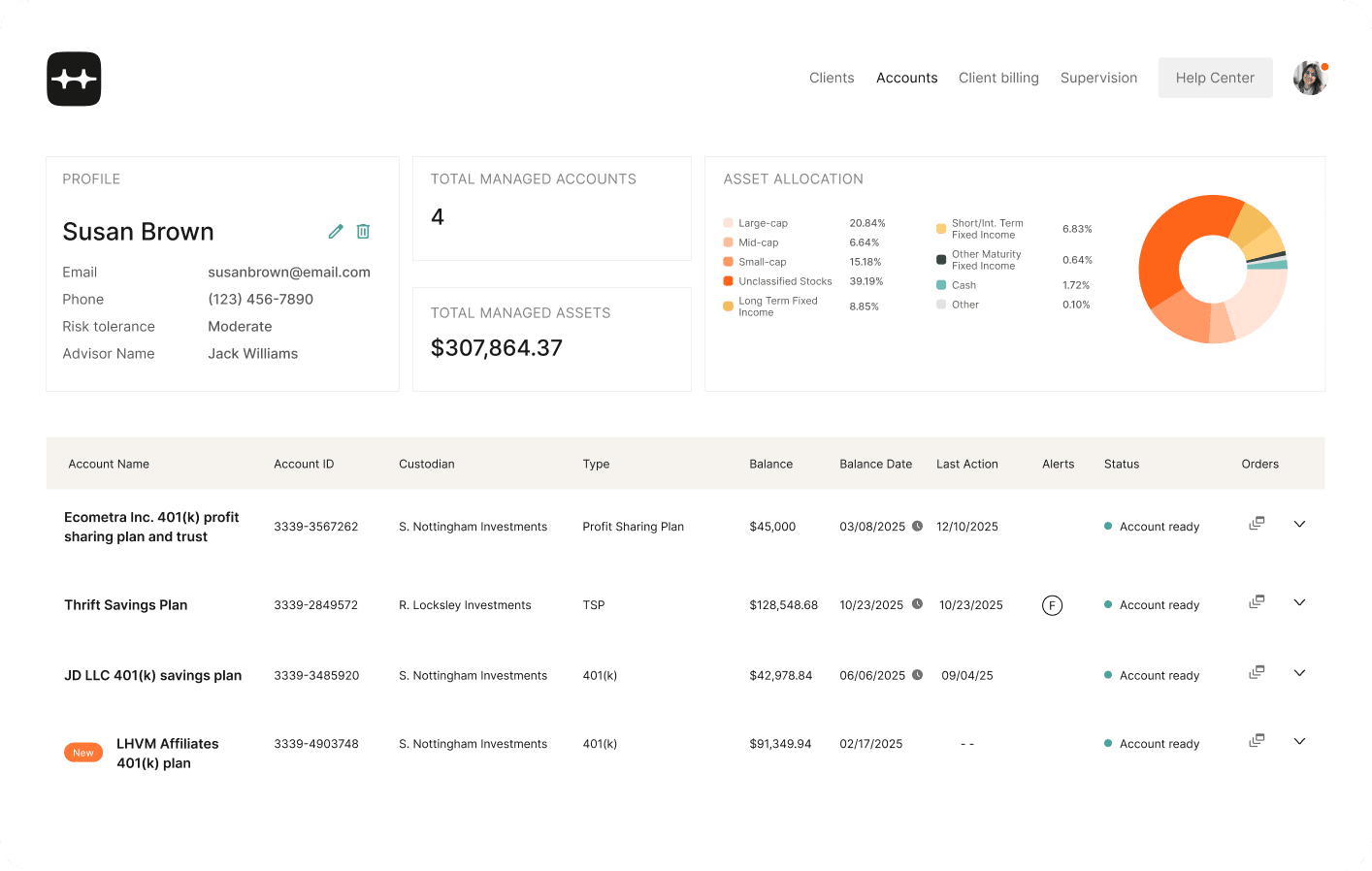
Task: Expand the JD LLC 401(k) row chevron
Action: [x=1299, y=672]
